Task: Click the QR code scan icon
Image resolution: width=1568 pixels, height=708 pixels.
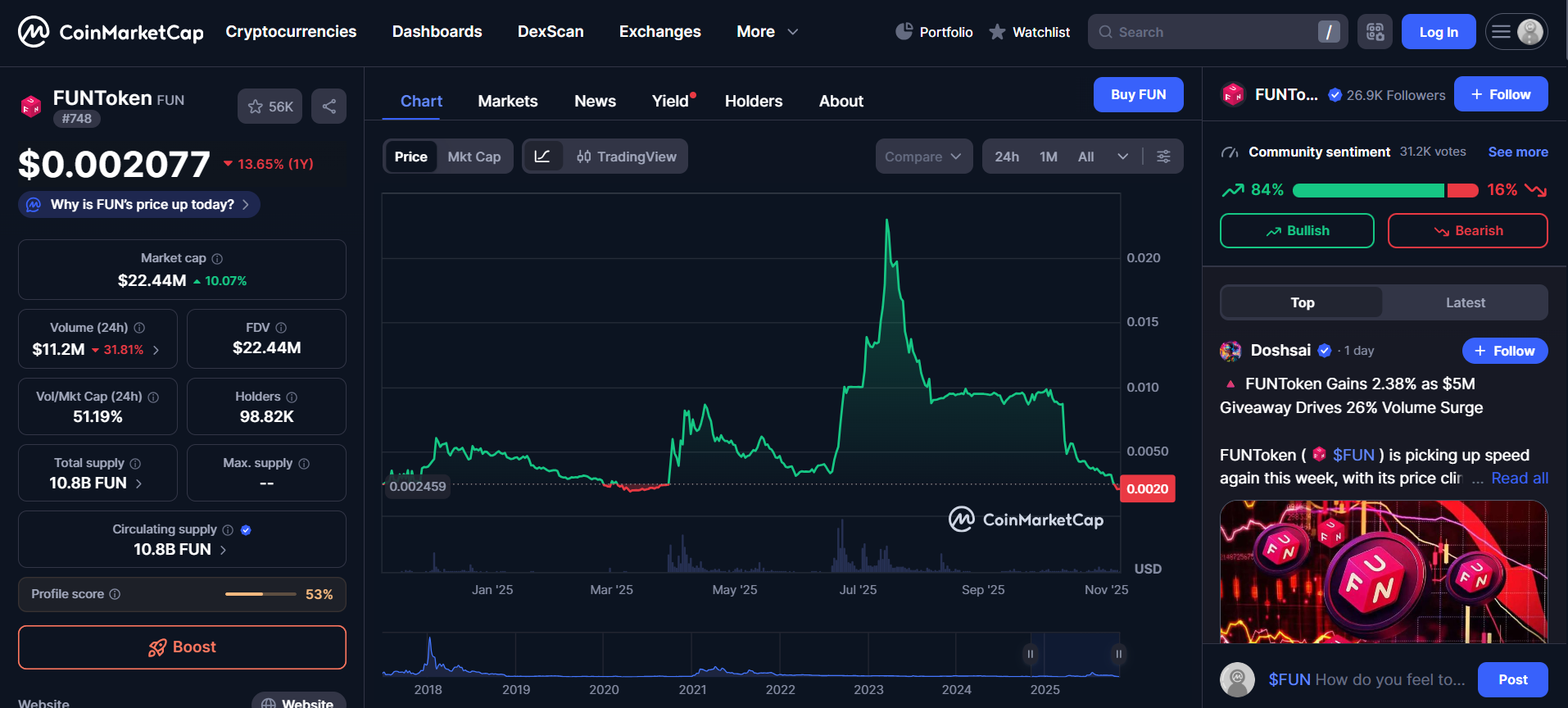Action: tap(1375, 32)
